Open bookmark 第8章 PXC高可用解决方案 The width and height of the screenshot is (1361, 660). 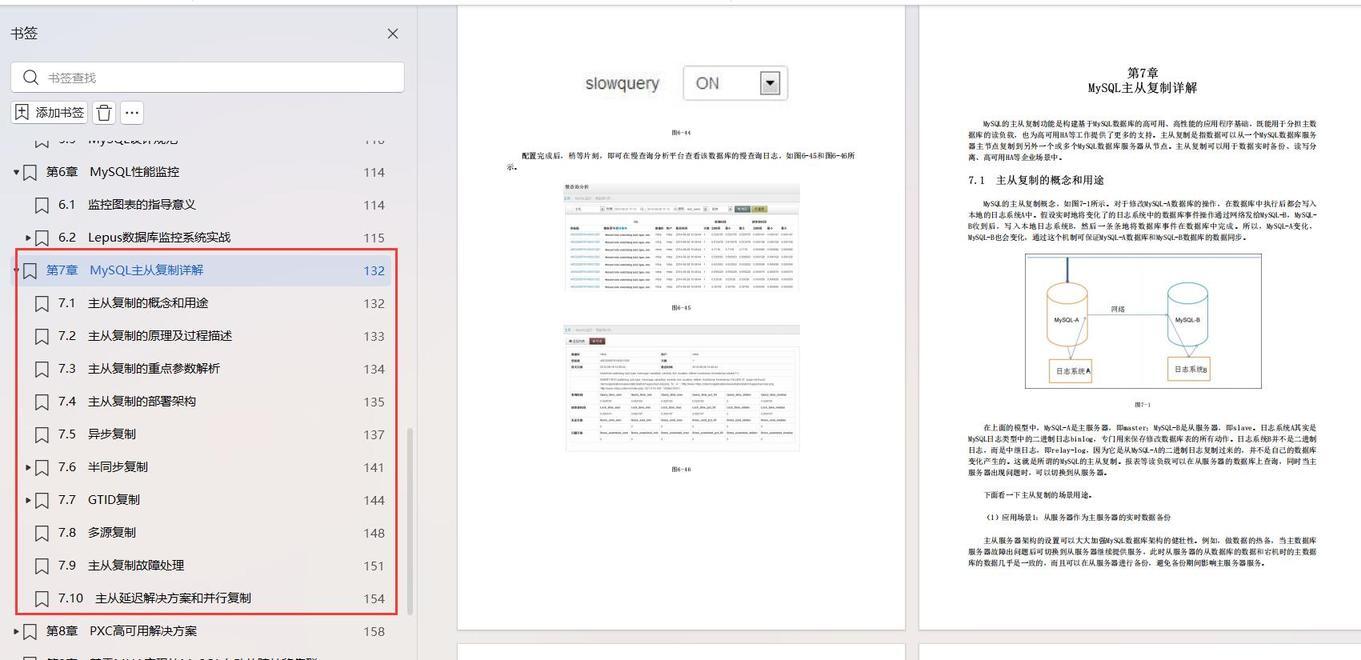(x=121, y=631)
